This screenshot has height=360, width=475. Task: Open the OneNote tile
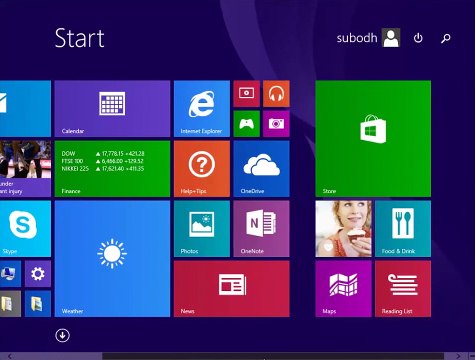click(261, 229)
